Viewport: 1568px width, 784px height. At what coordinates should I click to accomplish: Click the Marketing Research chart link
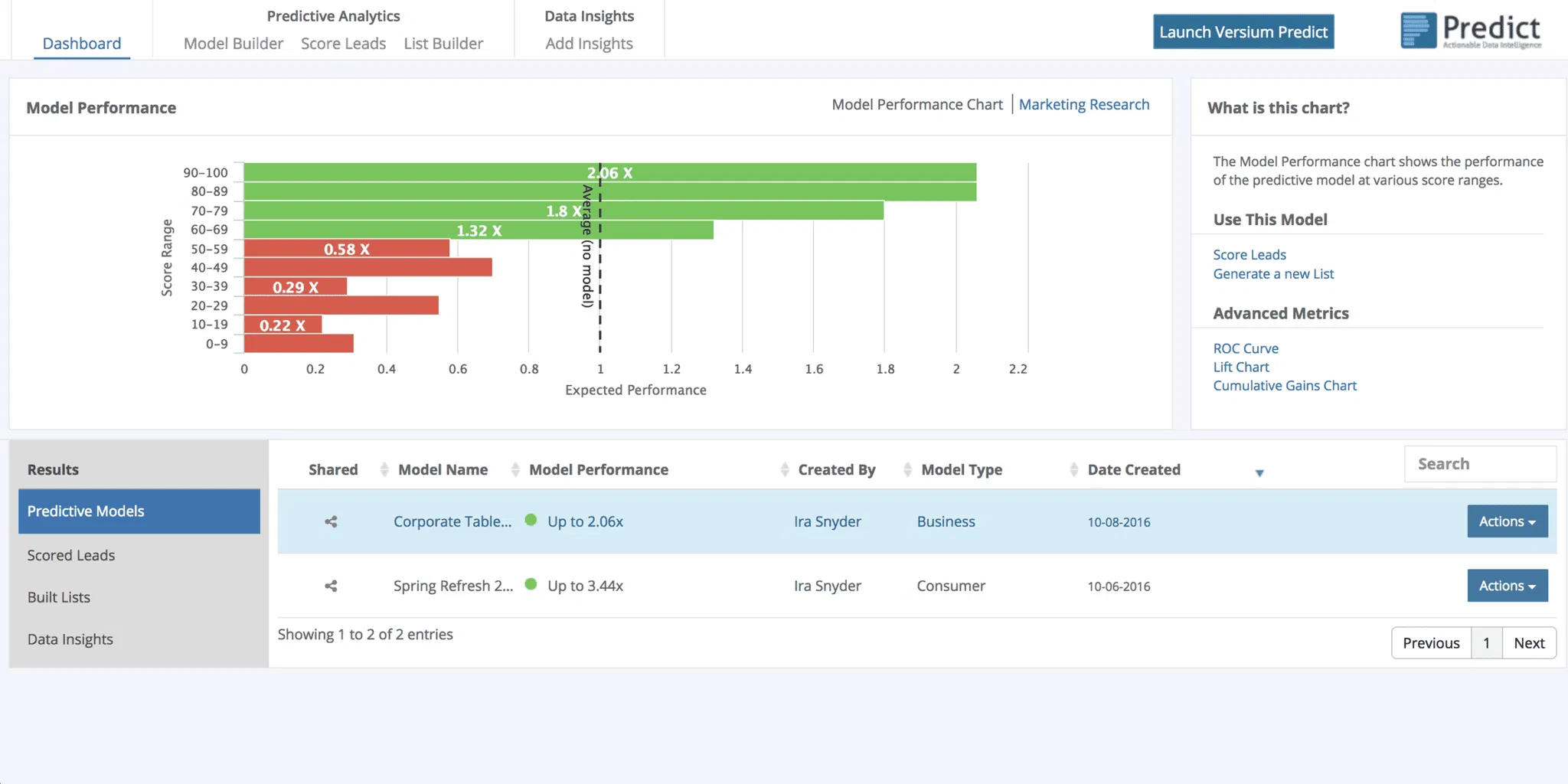pos(1083,105)
